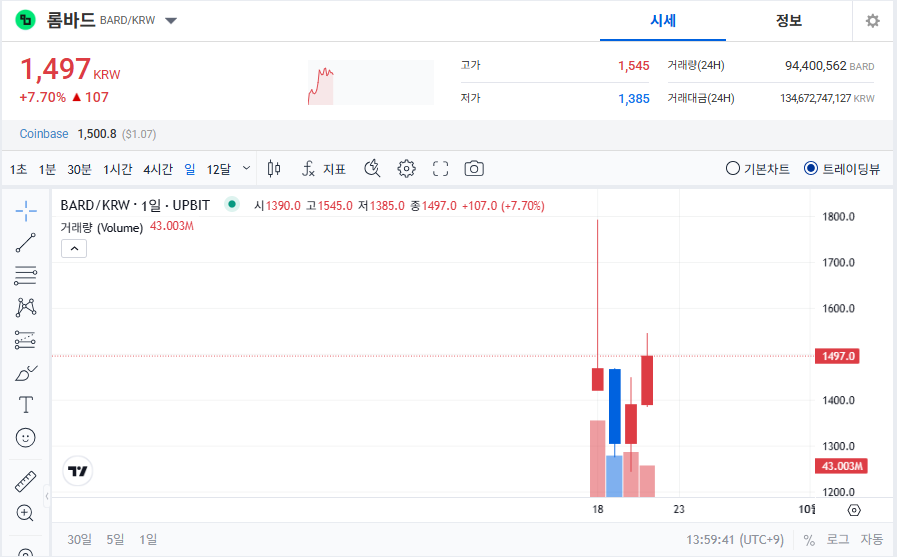Select the 일 daily timeframe
The image size is (897, 557).
[189, 169]
